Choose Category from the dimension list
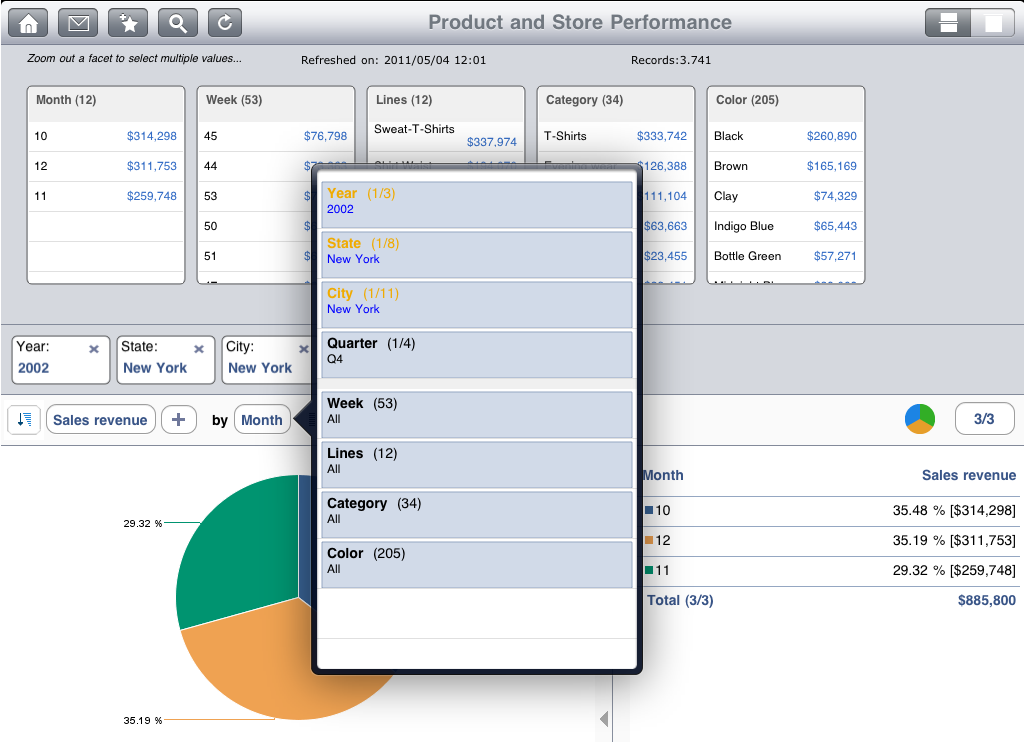Viewport: 1024px width, 742px height. point(476,515)
